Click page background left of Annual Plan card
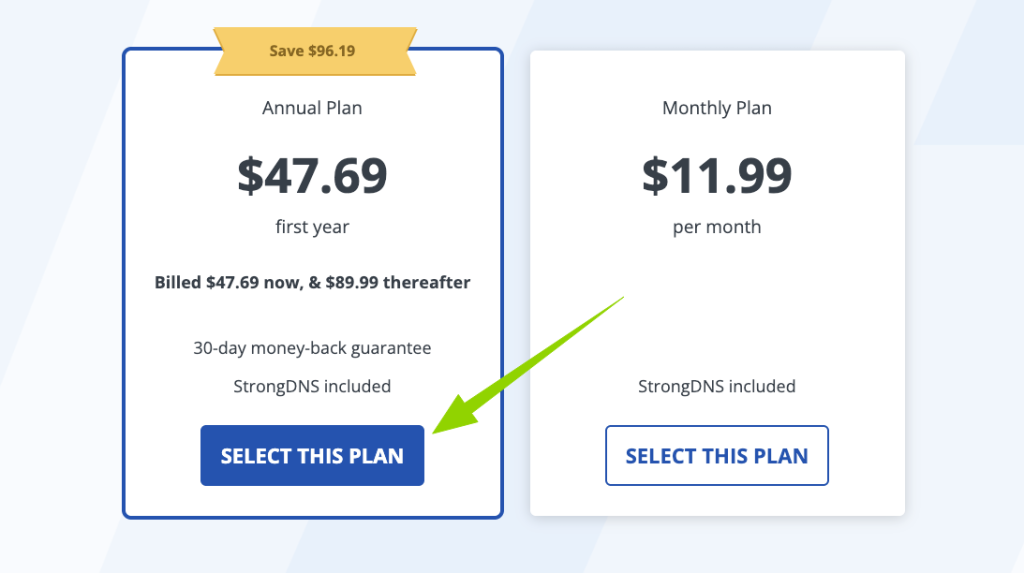 (60, 300)
